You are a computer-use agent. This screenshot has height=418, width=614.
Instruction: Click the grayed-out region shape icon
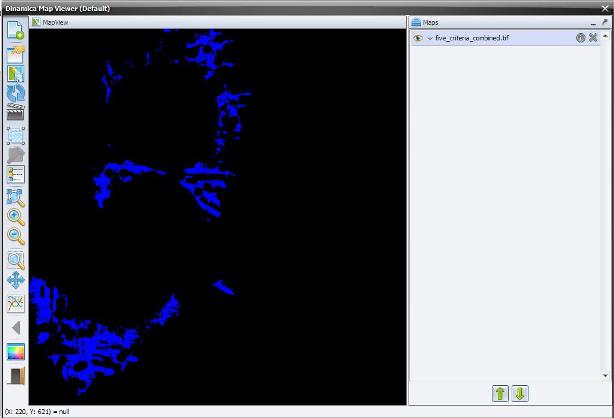pyautogui.click(x=16, y=155)
